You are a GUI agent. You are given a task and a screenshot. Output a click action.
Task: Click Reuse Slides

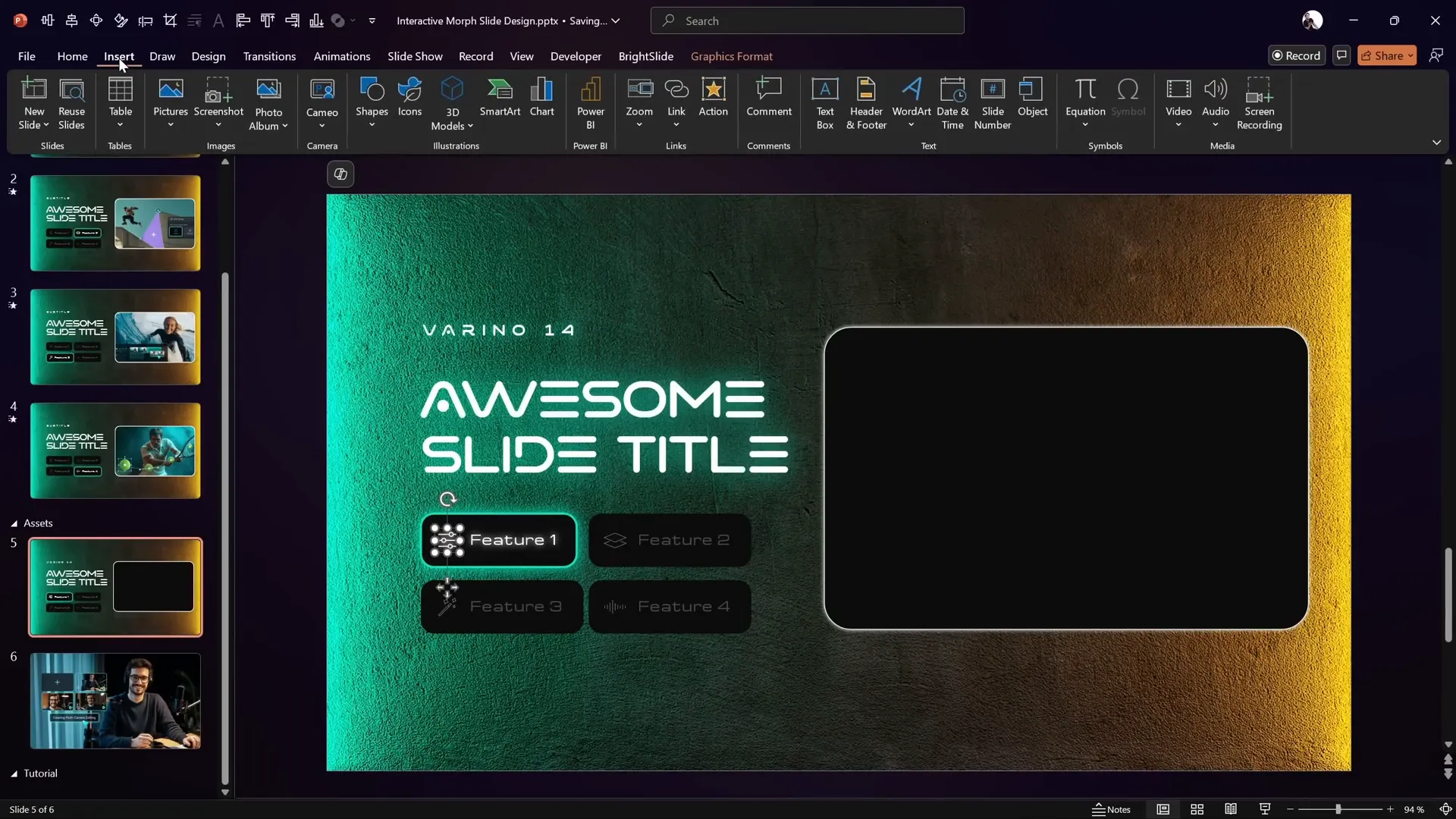71,104
